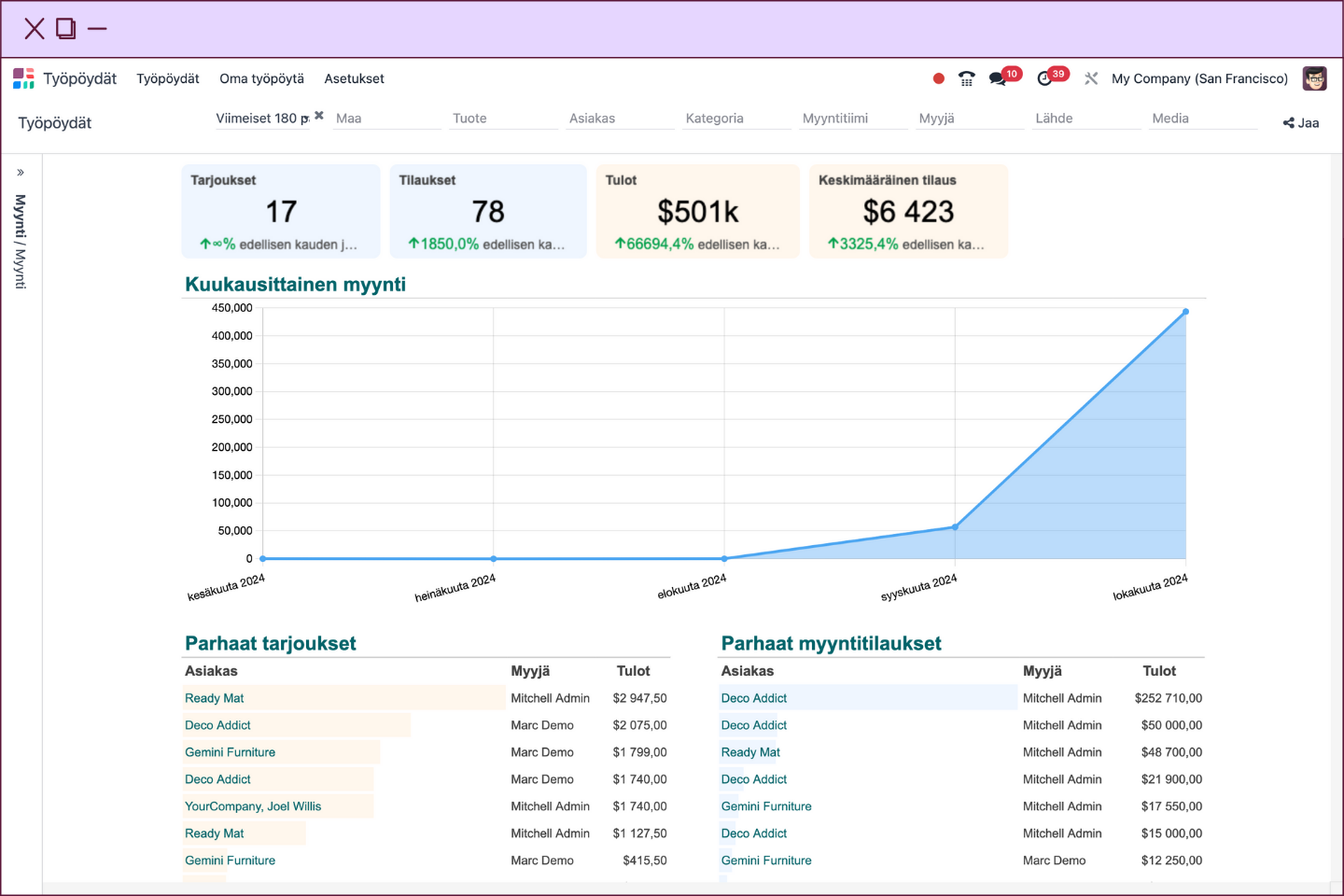The width and height of the screenshot is (1344, 896).
Task: Switch company via My Company (San Francisco)
Action: click(1199, 78)
